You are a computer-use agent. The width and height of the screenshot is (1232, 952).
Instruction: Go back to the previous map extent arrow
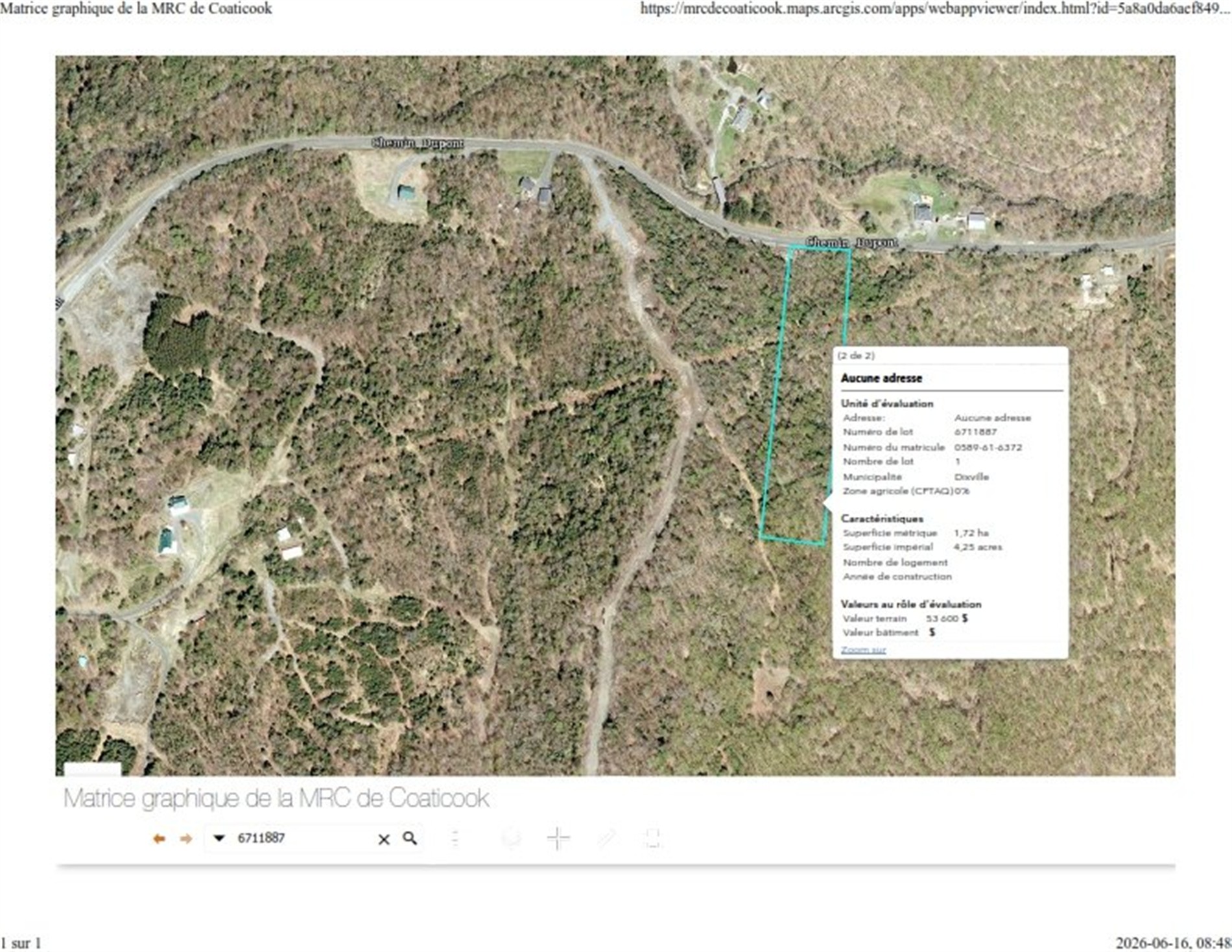click(159, 839)
